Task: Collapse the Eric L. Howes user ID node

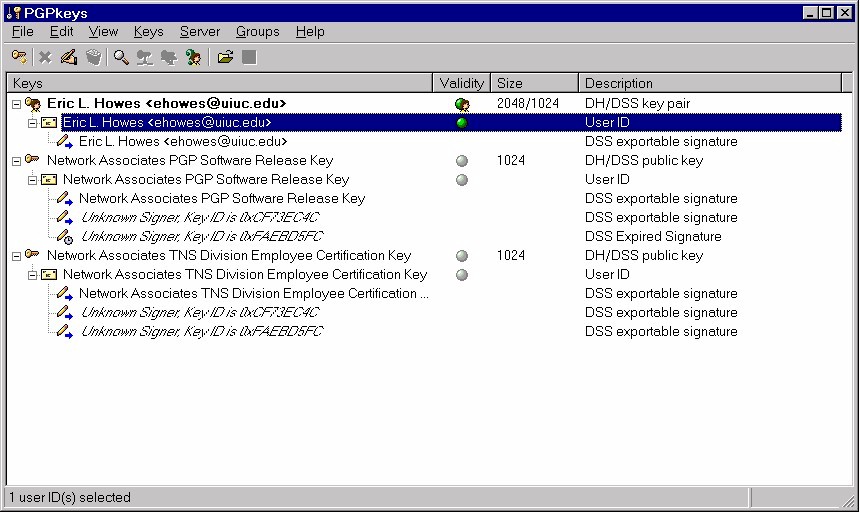Action: (32, 123)
